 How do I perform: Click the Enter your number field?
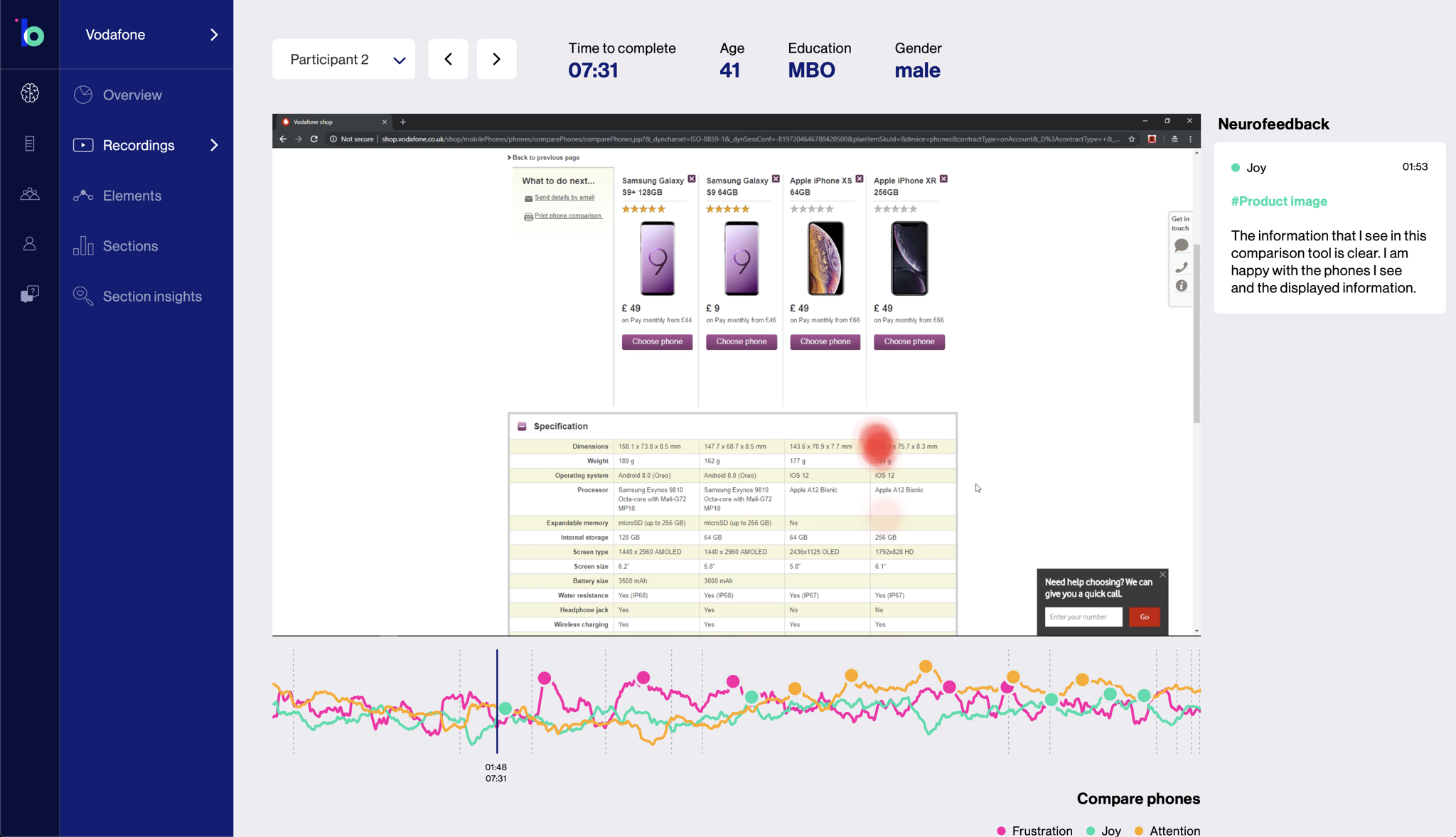[1083, 617]
